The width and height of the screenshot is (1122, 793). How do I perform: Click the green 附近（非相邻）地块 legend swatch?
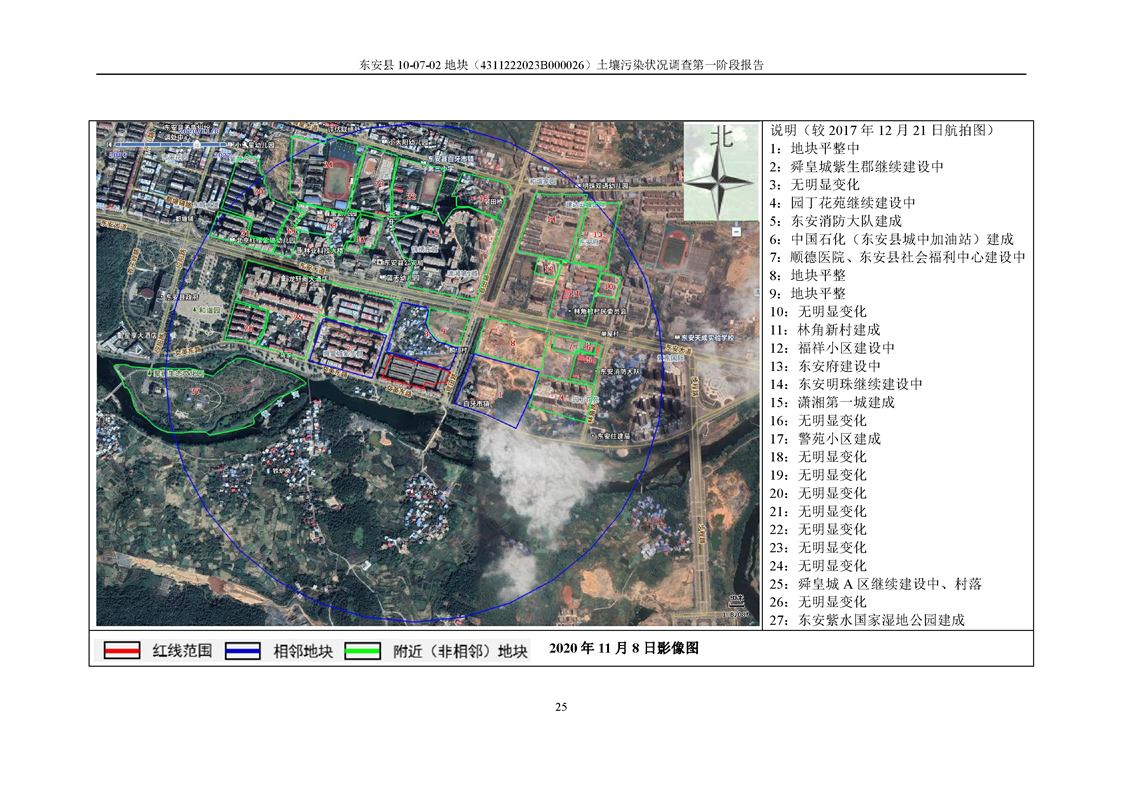click(362, 651)
